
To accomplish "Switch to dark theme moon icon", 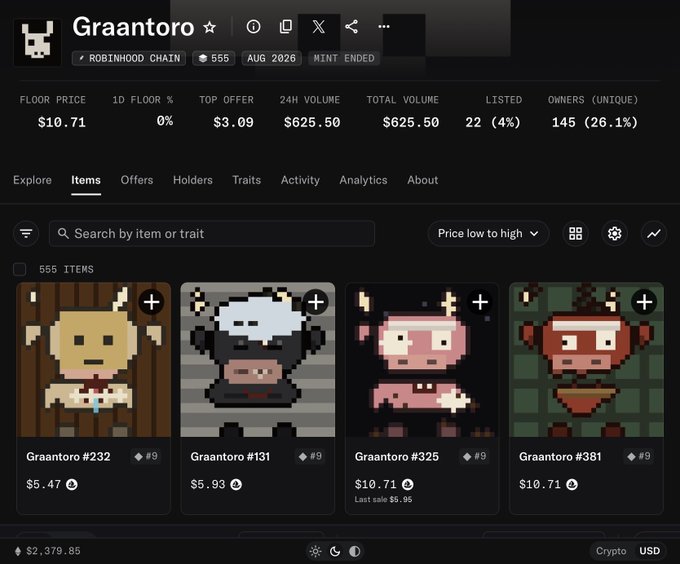I will (335, 551).
